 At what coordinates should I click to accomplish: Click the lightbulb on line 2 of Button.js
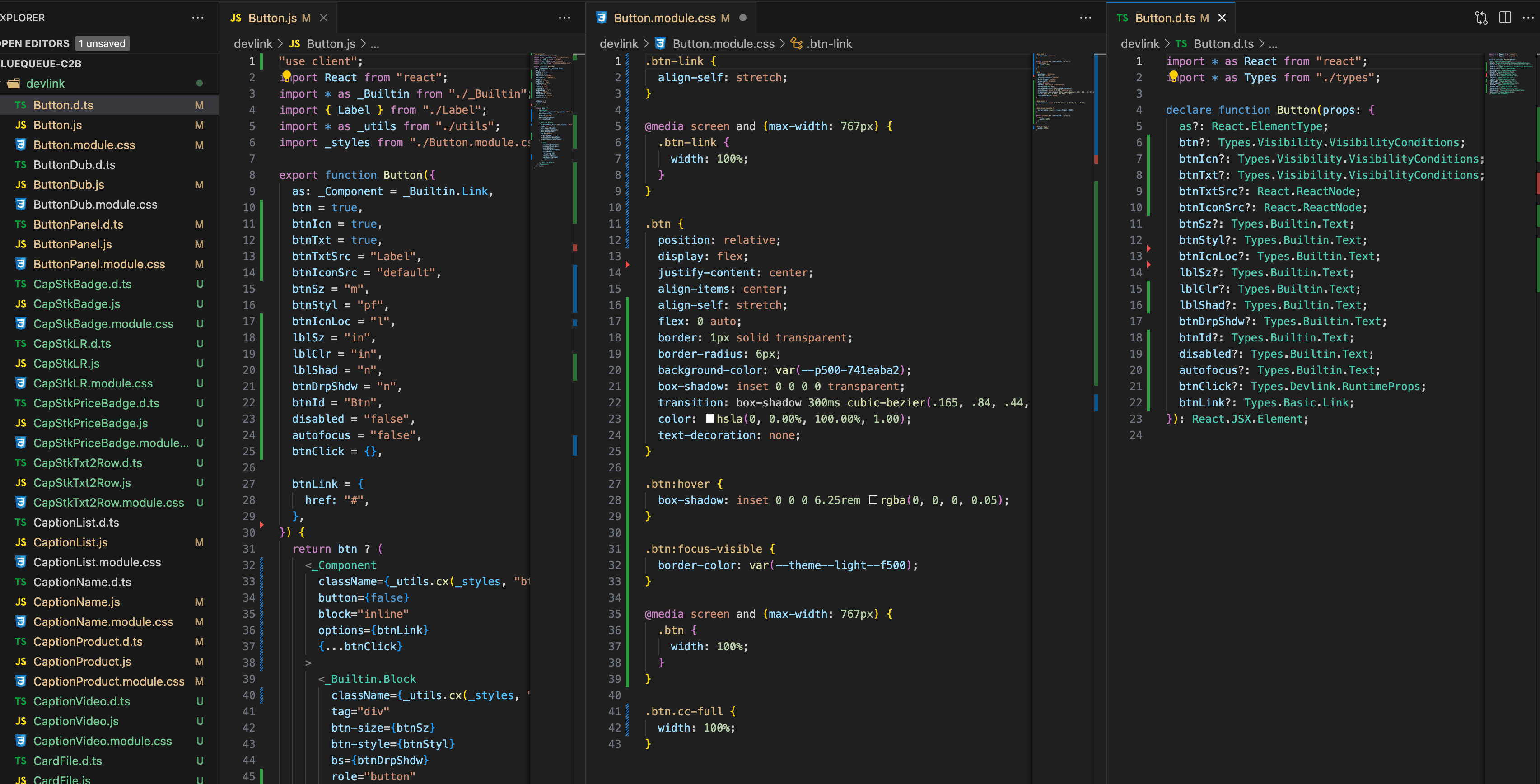point(286,76)
